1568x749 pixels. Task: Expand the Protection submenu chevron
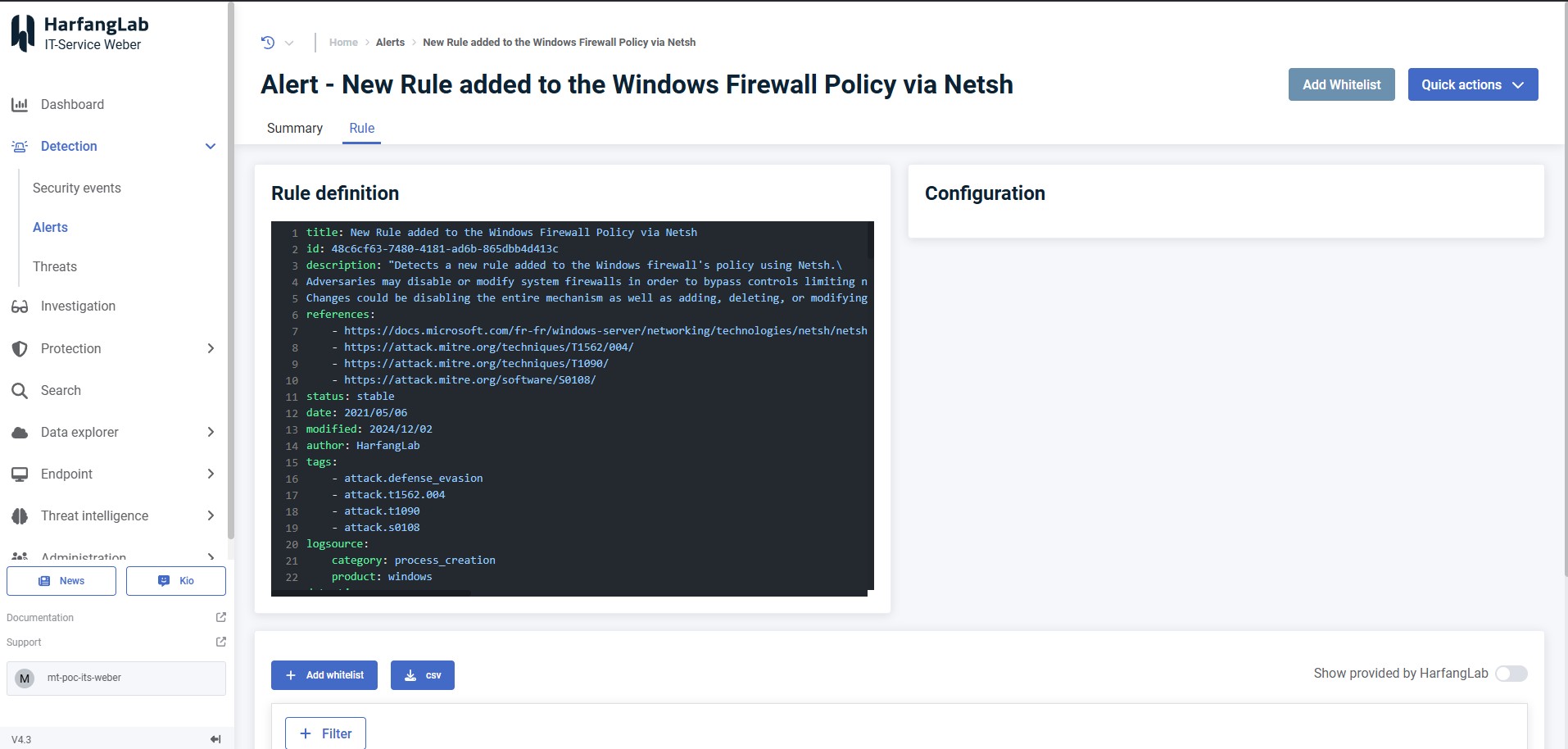(x=211, y=348)
